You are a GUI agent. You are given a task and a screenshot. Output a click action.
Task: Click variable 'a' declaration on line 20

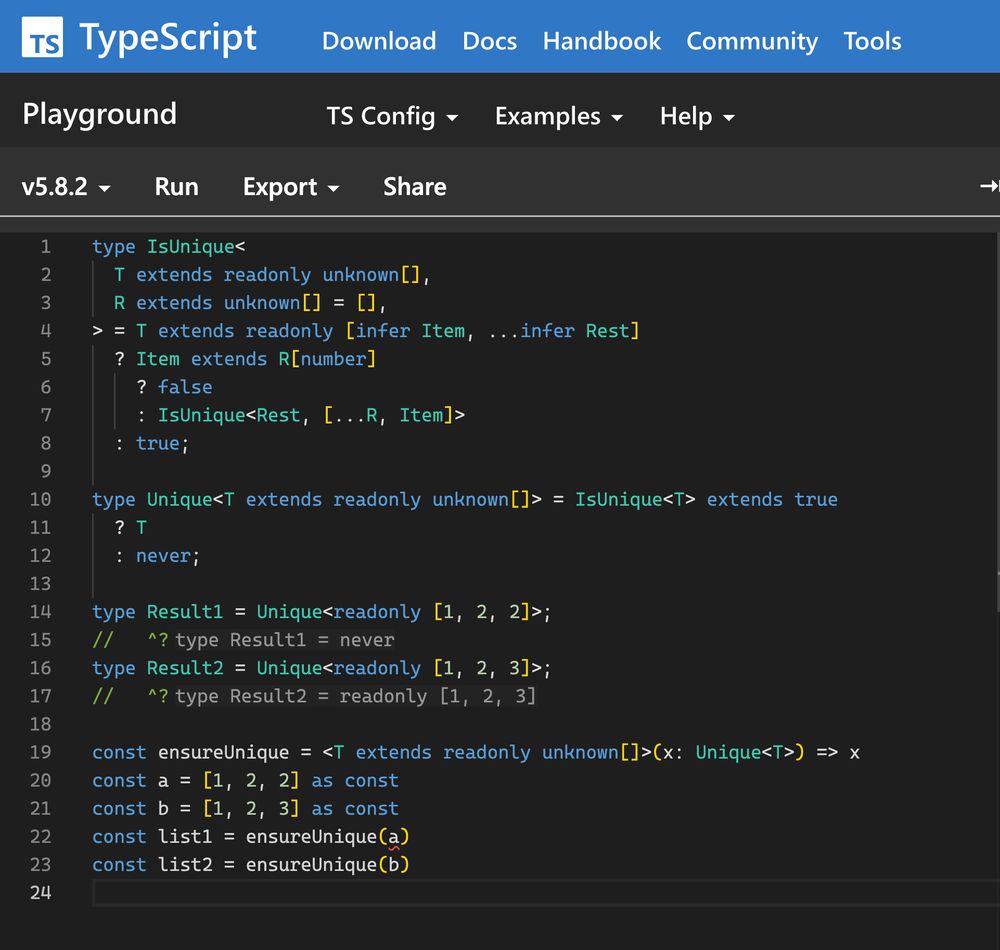point(163,780)
